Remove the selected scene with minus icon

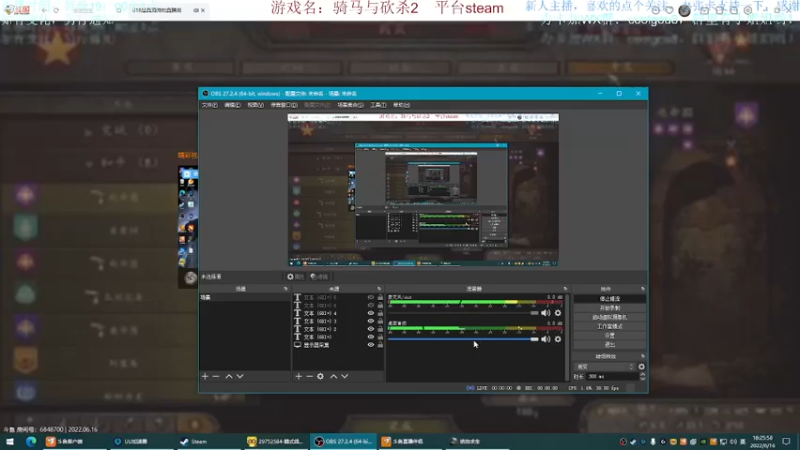216,376
